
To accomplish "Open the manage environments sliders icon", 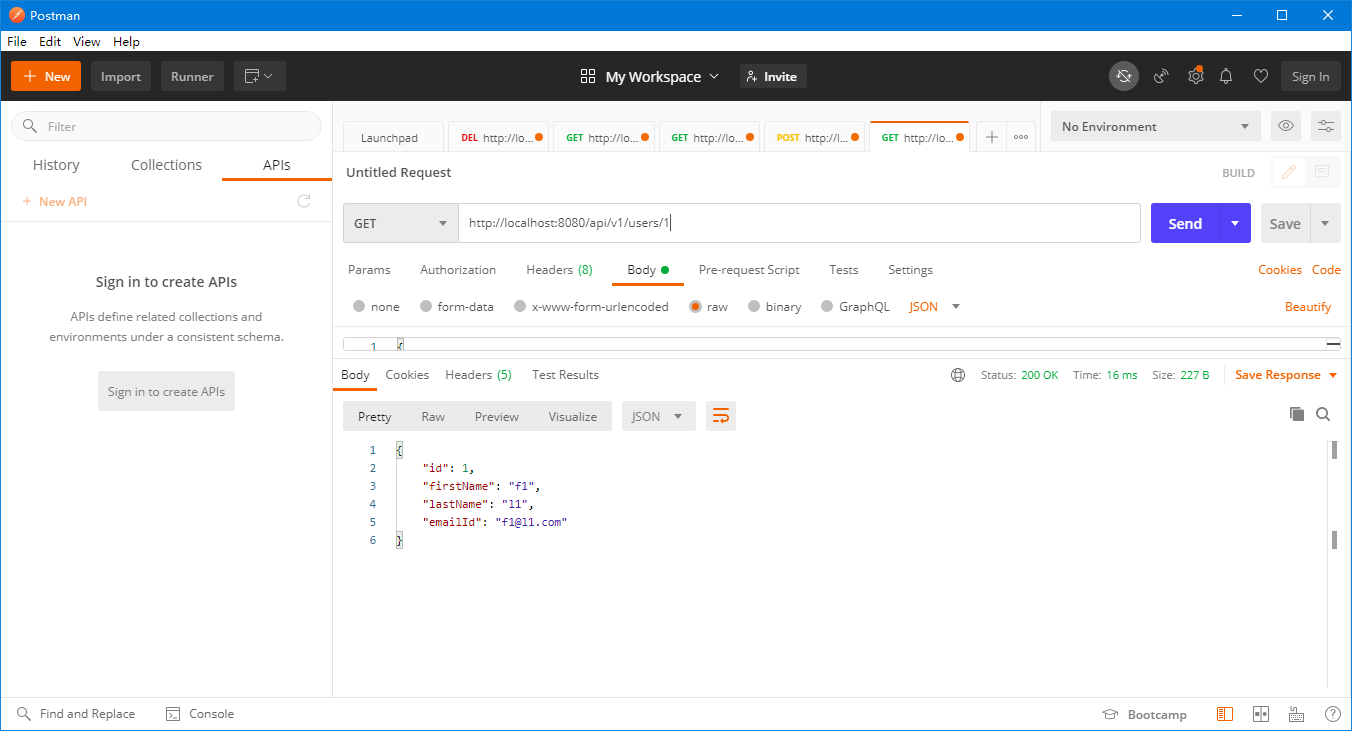I will click(x=1326, y=126).
